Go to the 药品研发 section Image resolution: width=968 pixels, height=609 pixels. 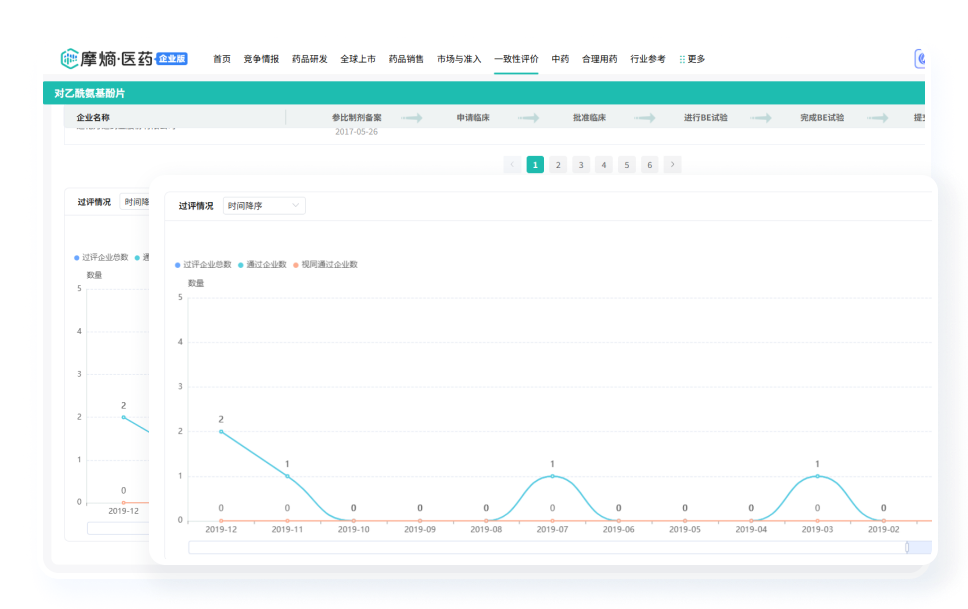[309, 59]
